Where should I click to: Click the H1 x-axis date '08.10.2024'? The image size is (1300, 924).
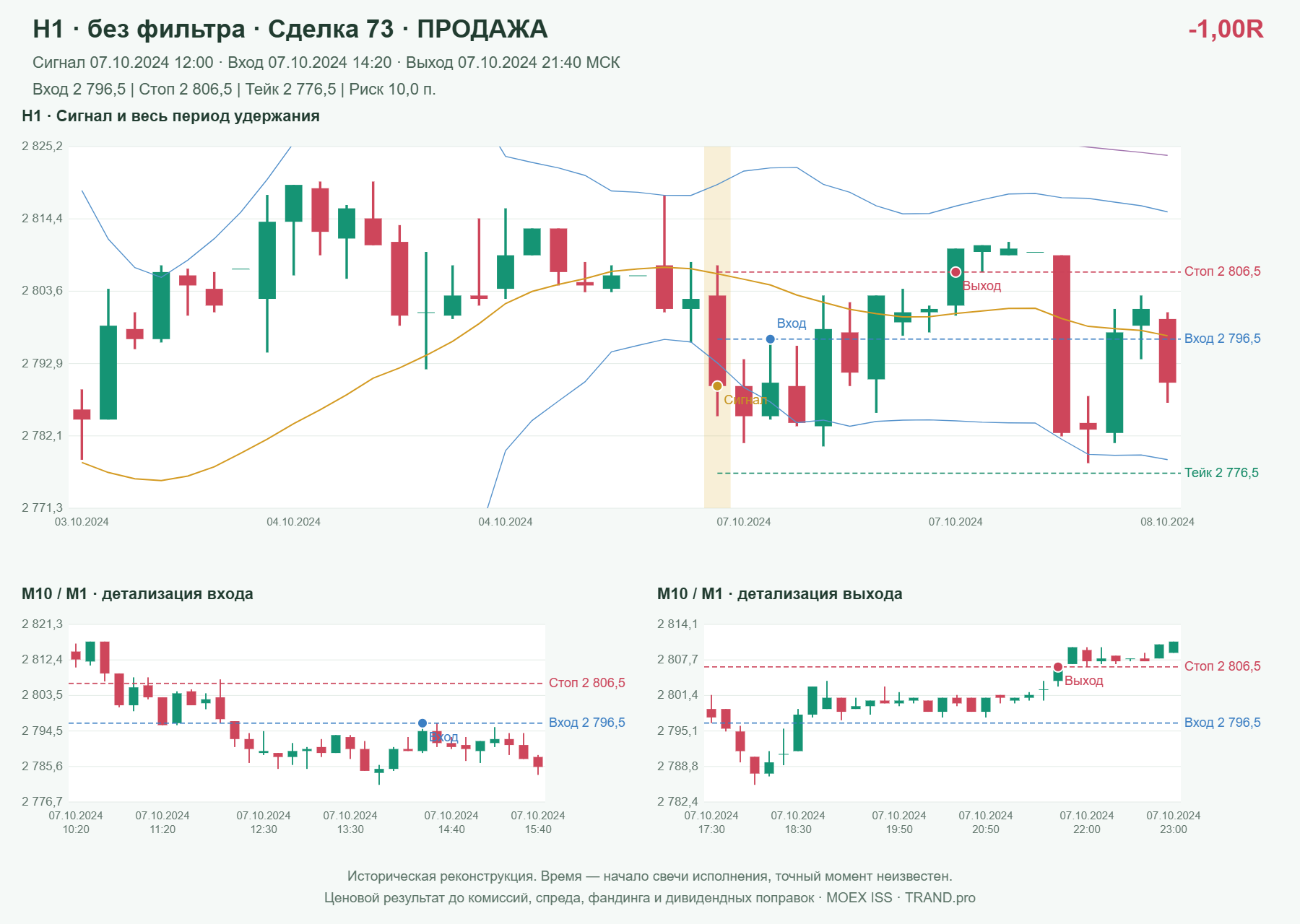(x=1167, y=522)
